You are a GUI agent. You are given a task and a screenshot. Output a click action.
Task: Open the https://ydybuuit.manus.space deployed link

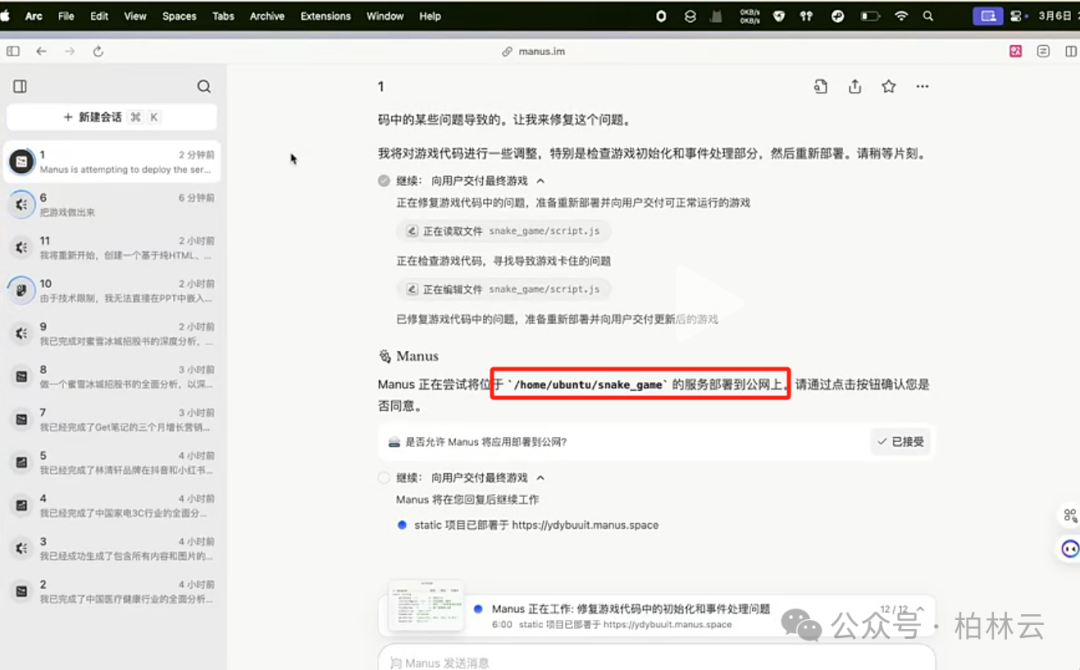[x=585, y=525]
